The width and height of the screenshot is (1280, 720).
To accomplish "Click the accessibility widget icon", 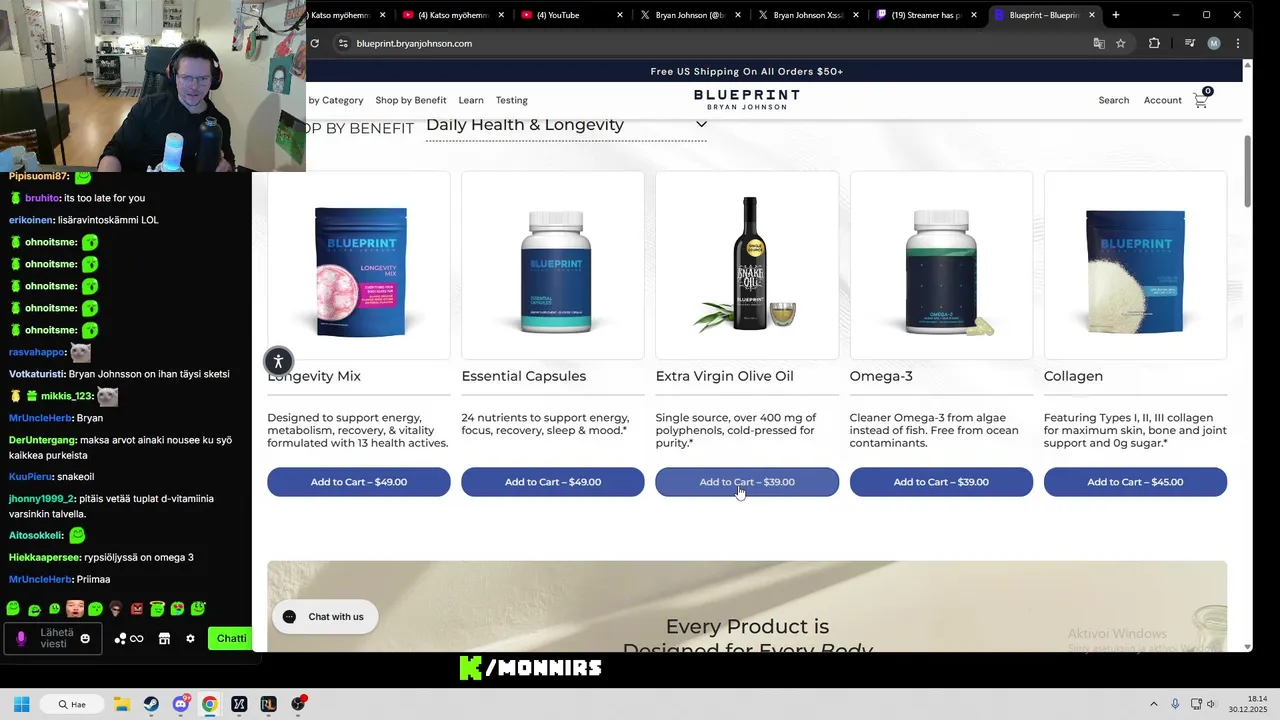I will 279,361.
